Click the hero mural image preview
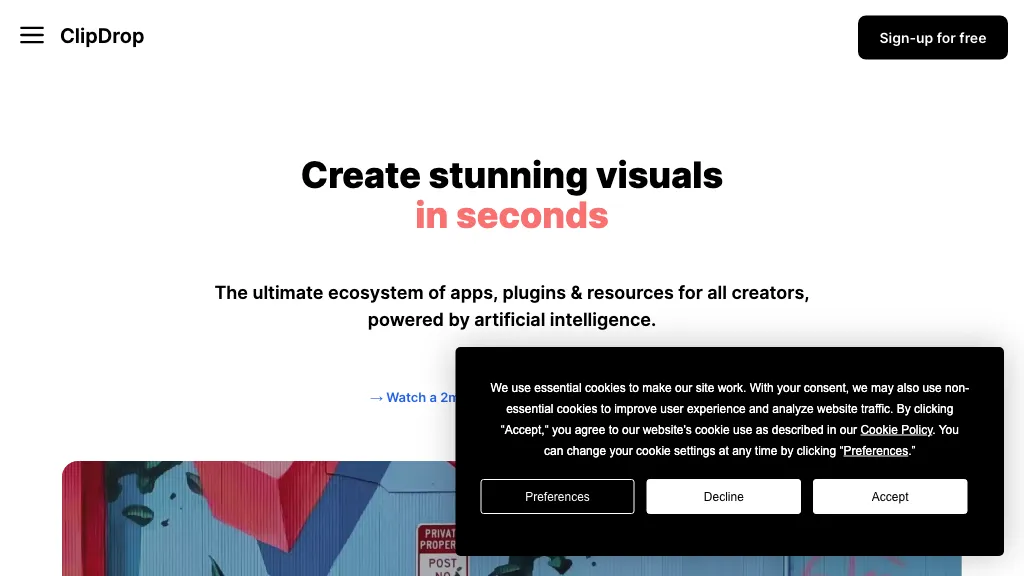1024x576 pixels. 250,520
